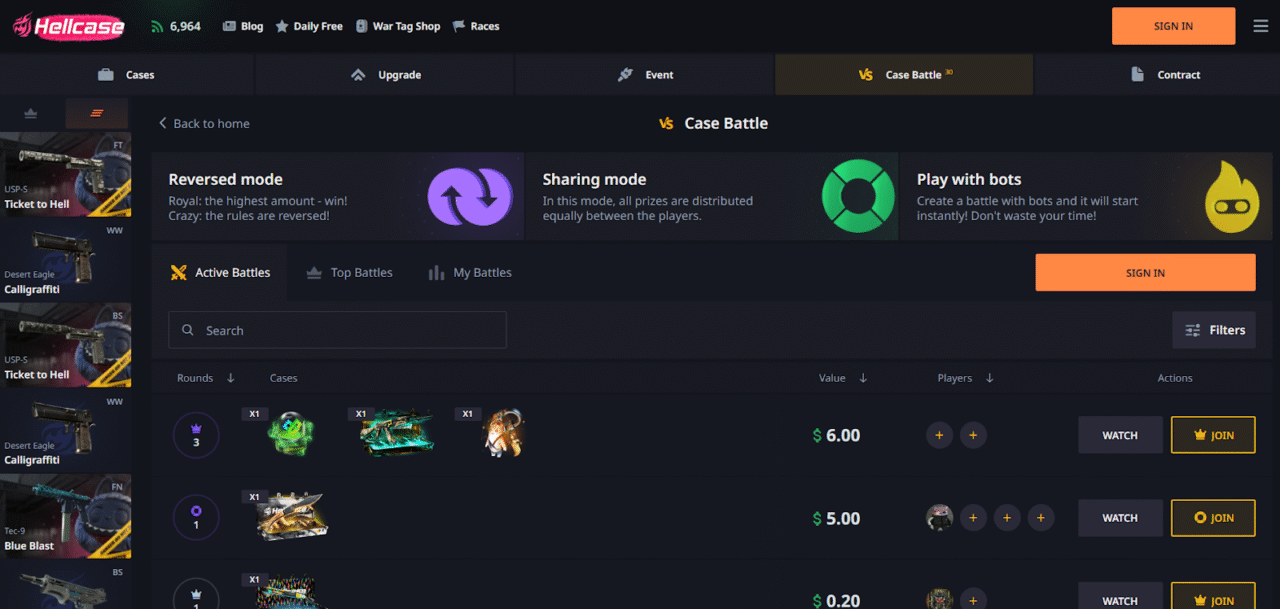Viewport: 1280px width, 609px height.
Task: Open the BS USP-S Ticket to Hell drop
Action: [x=65, y=345]
